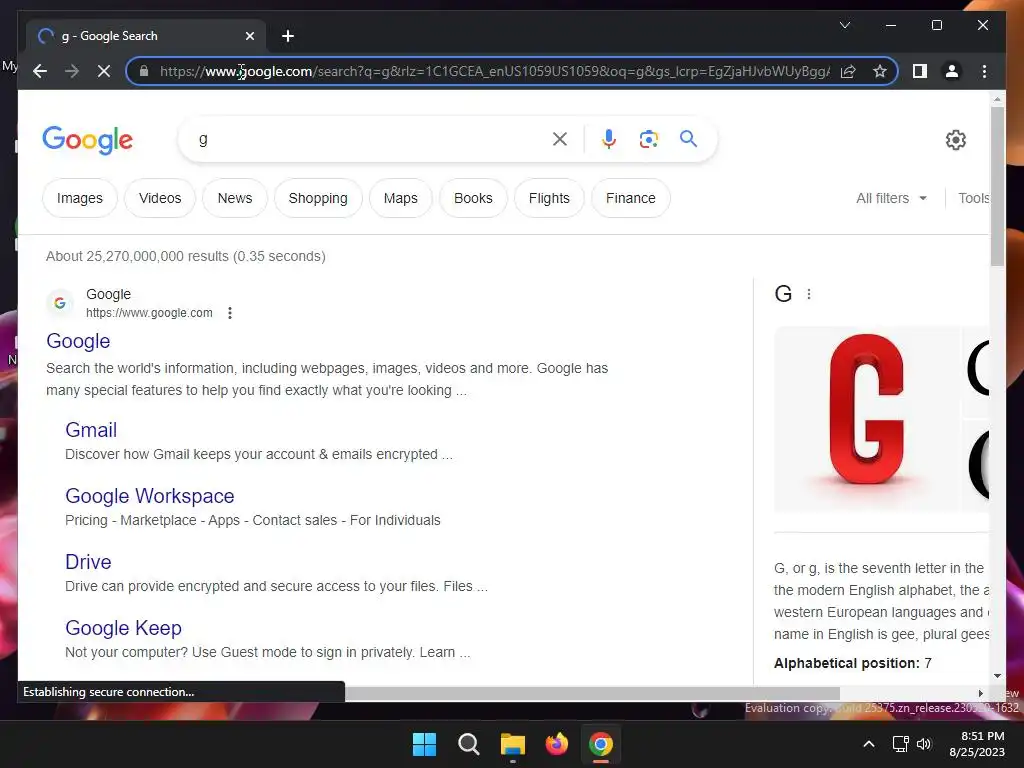Open the volume tray icon

[x=923, y=744]
